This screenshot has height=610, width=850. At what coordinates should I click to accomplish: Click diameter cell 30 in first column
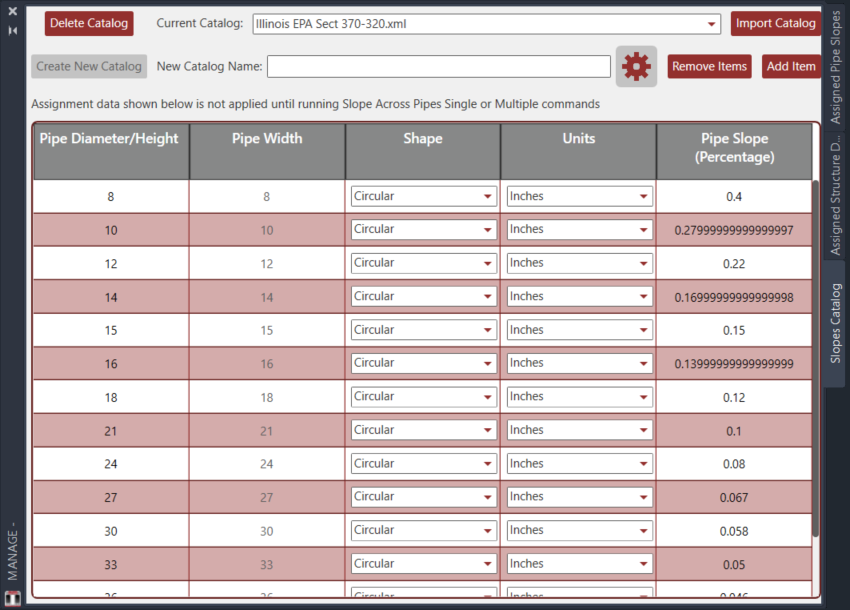click(111, 531)
